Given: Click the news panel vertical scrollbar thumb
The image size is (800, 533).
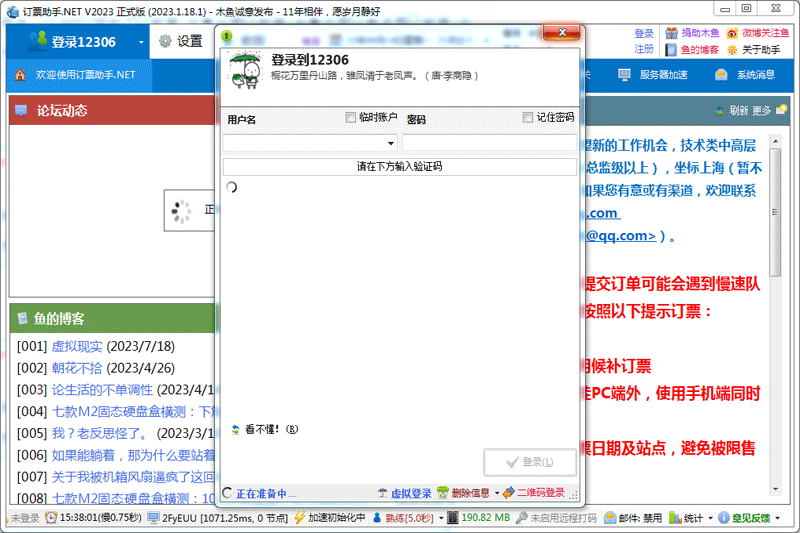Looking at the screenshot, I should pyautogui.click(x=776, y=212).
